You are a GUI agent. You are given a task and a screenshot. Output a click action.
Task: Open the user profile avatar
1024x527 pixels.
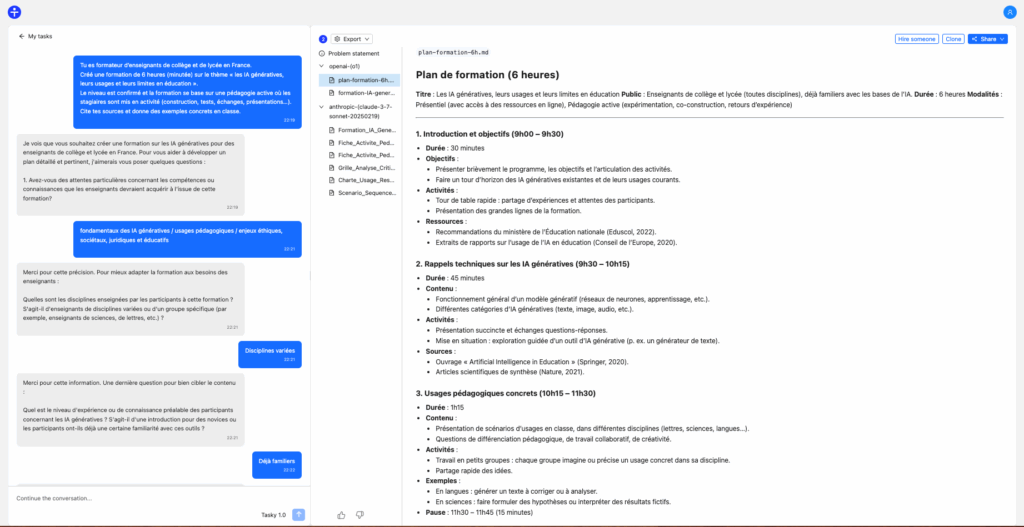click(1009, 12)
